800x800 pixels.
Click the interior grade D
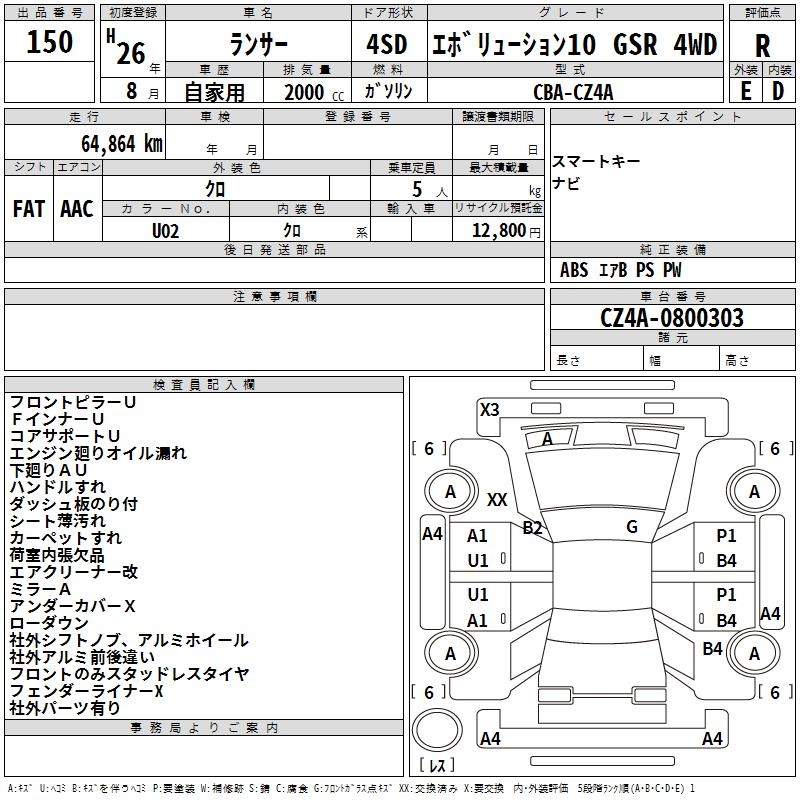778,91
